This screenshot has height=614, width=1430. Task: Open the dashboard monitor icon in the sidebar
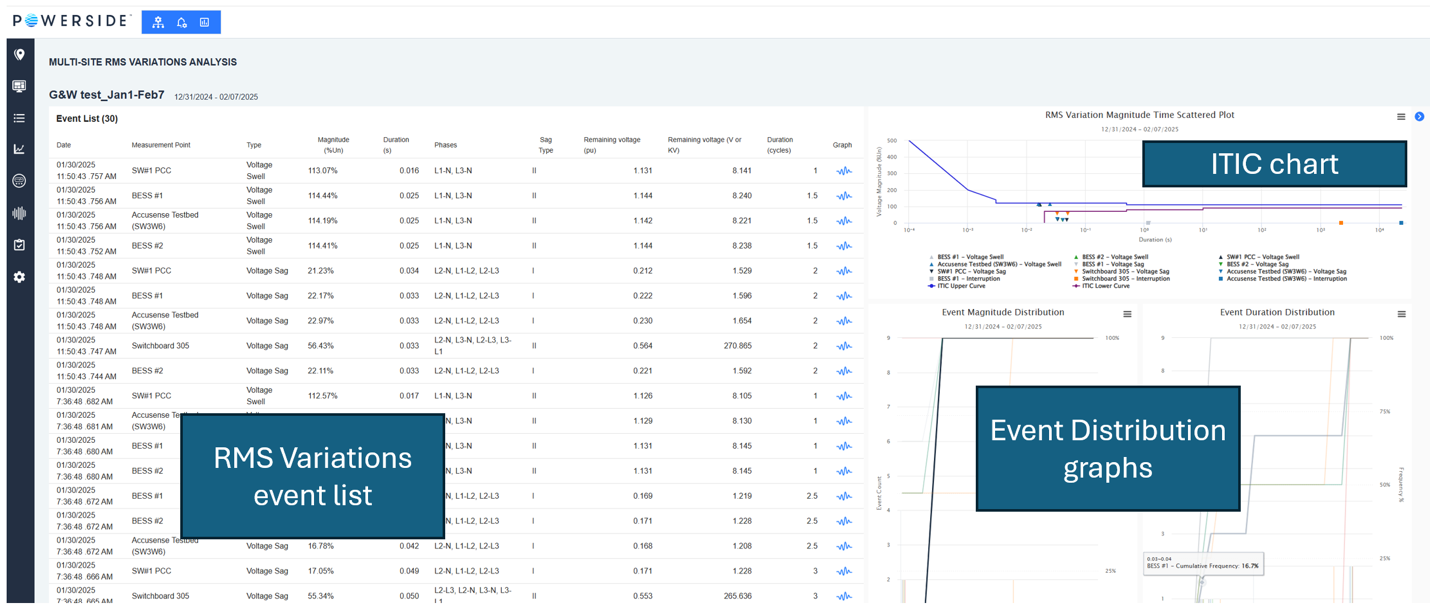coord(18,85)
